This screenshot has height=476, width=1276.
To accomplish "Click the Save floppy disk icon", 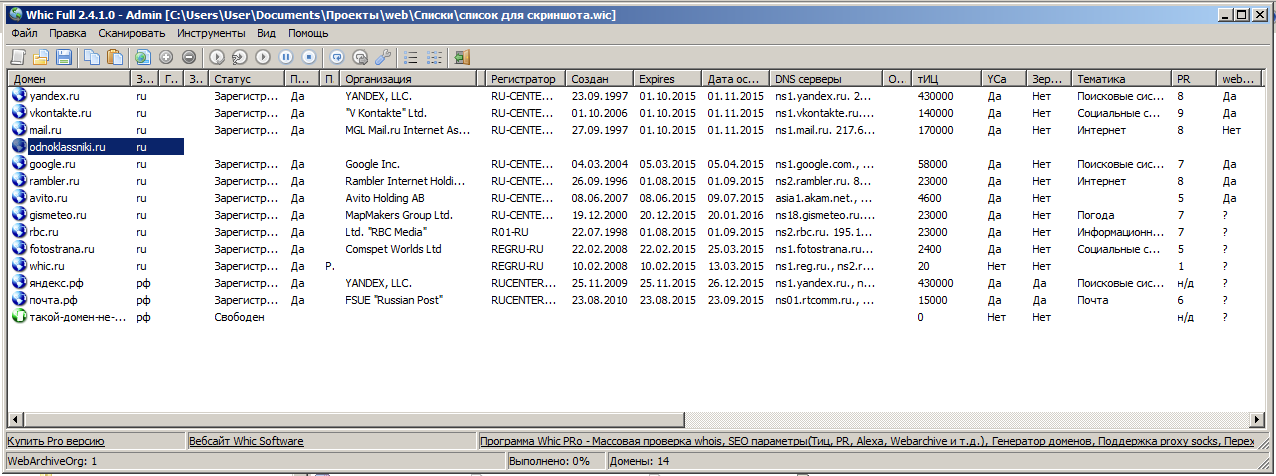I will tap(63, 57).
